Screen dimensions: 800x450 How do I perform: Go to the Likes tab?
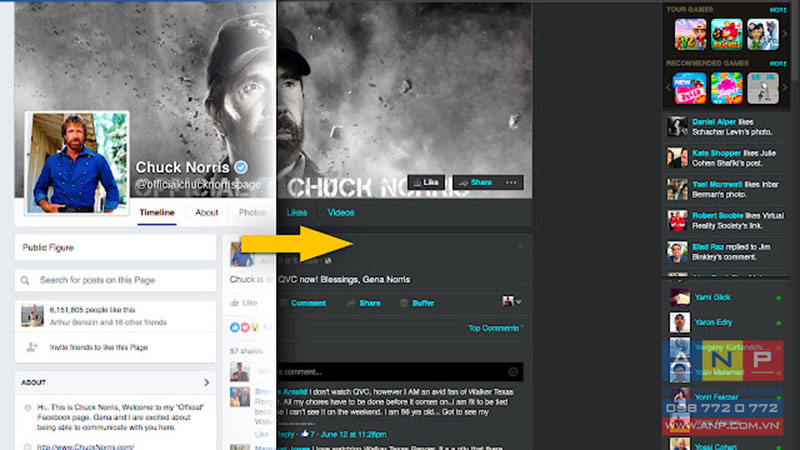[x=297, y=212]
